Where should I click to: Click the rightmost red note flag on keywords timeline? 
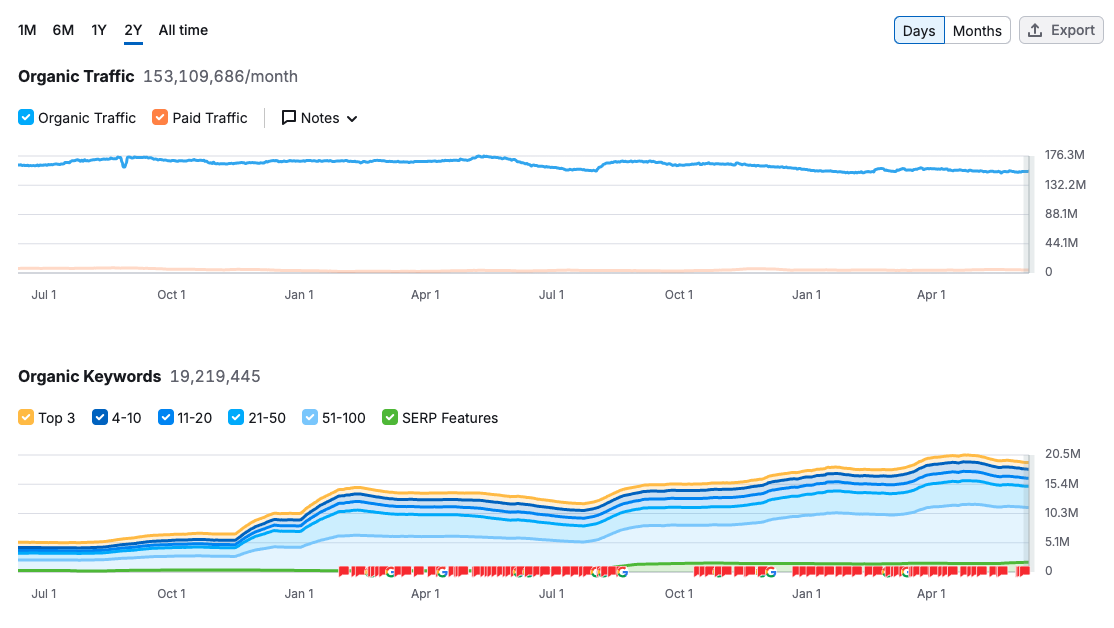[x=1022, y=572]
